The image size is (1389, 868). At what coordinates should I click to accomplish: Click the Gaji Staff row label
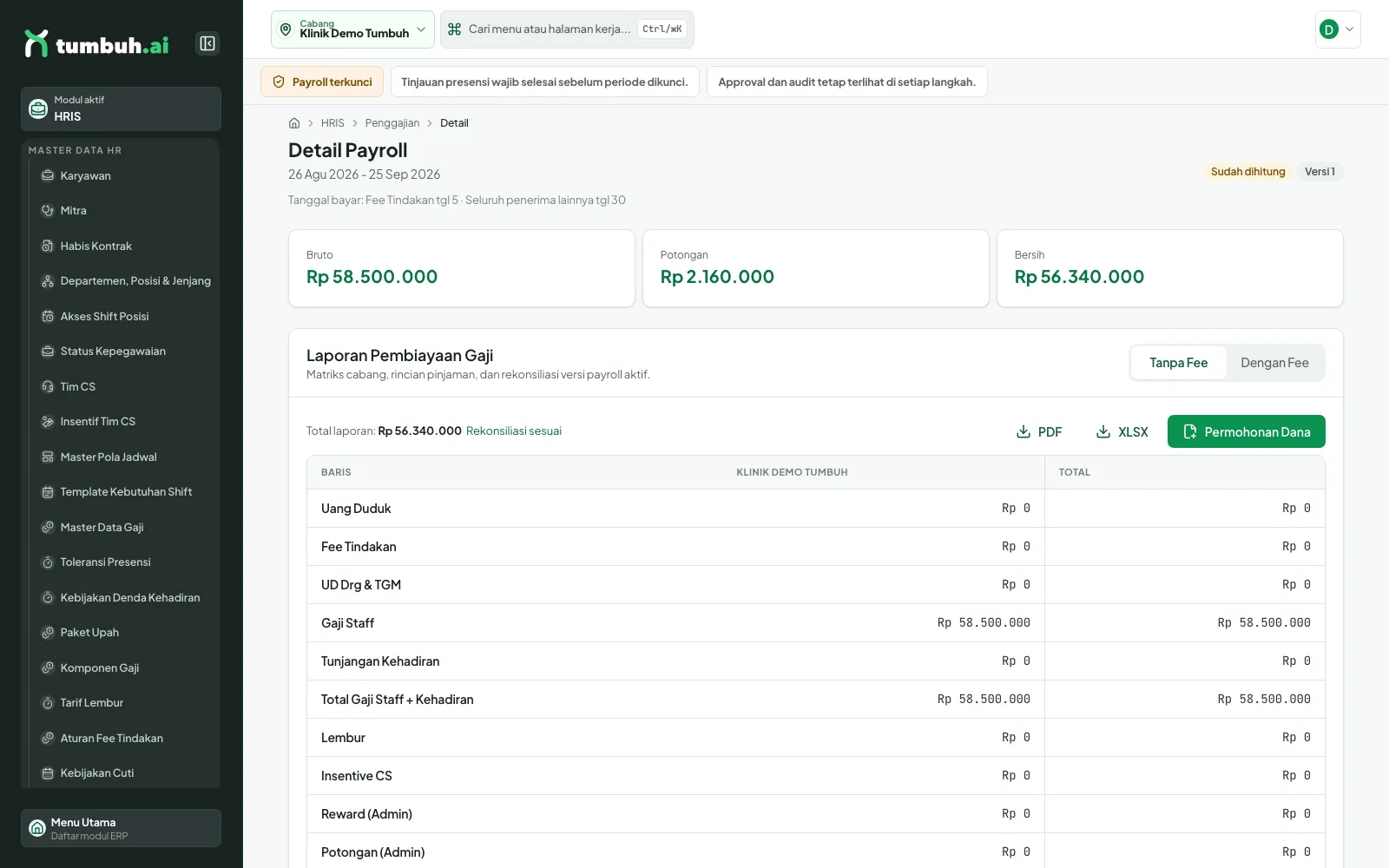pyautogui.click(x=347, y=623)
